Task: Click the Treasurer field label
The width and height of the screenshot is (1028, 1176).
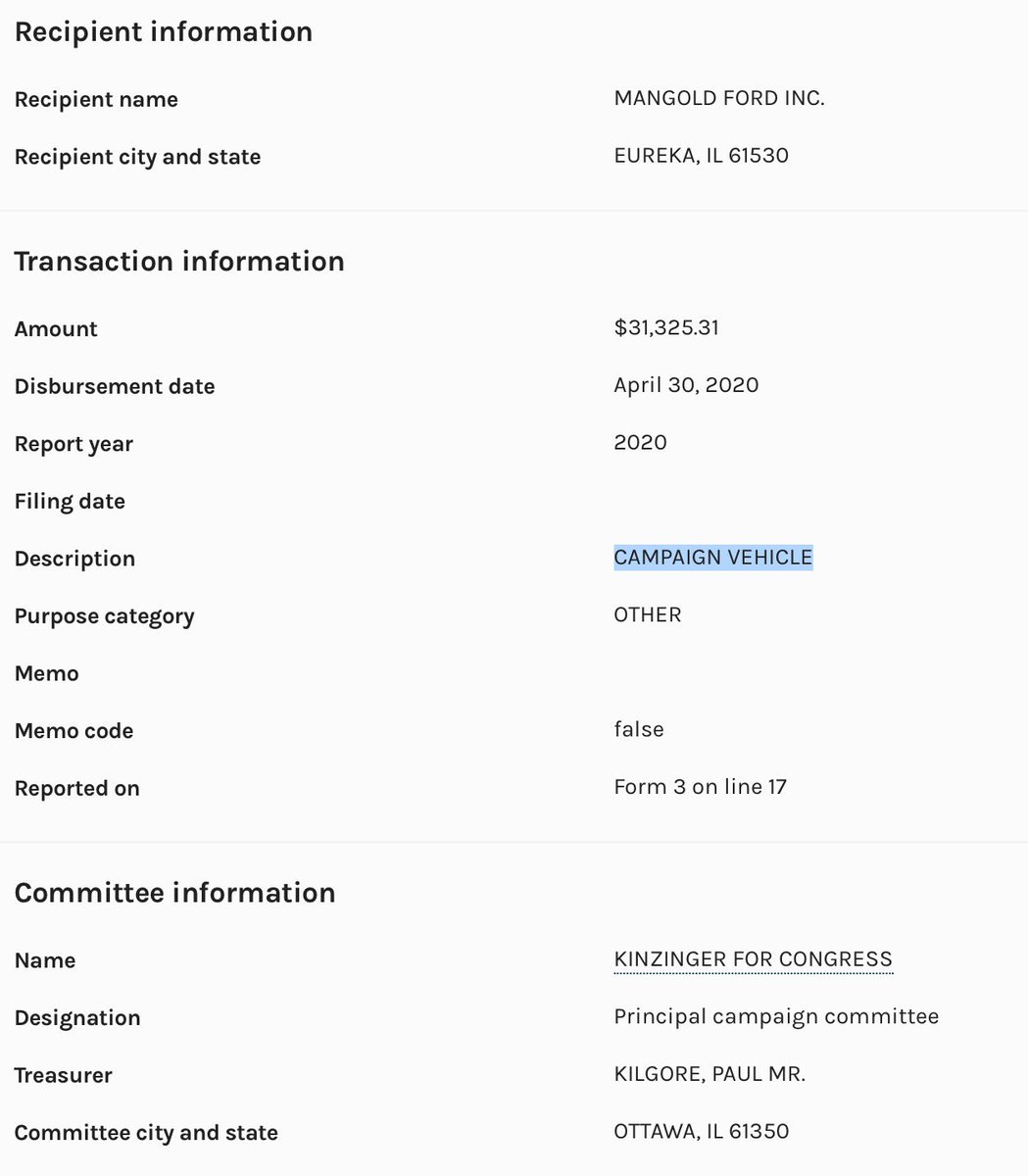Action: click(x=63, y=1075)
